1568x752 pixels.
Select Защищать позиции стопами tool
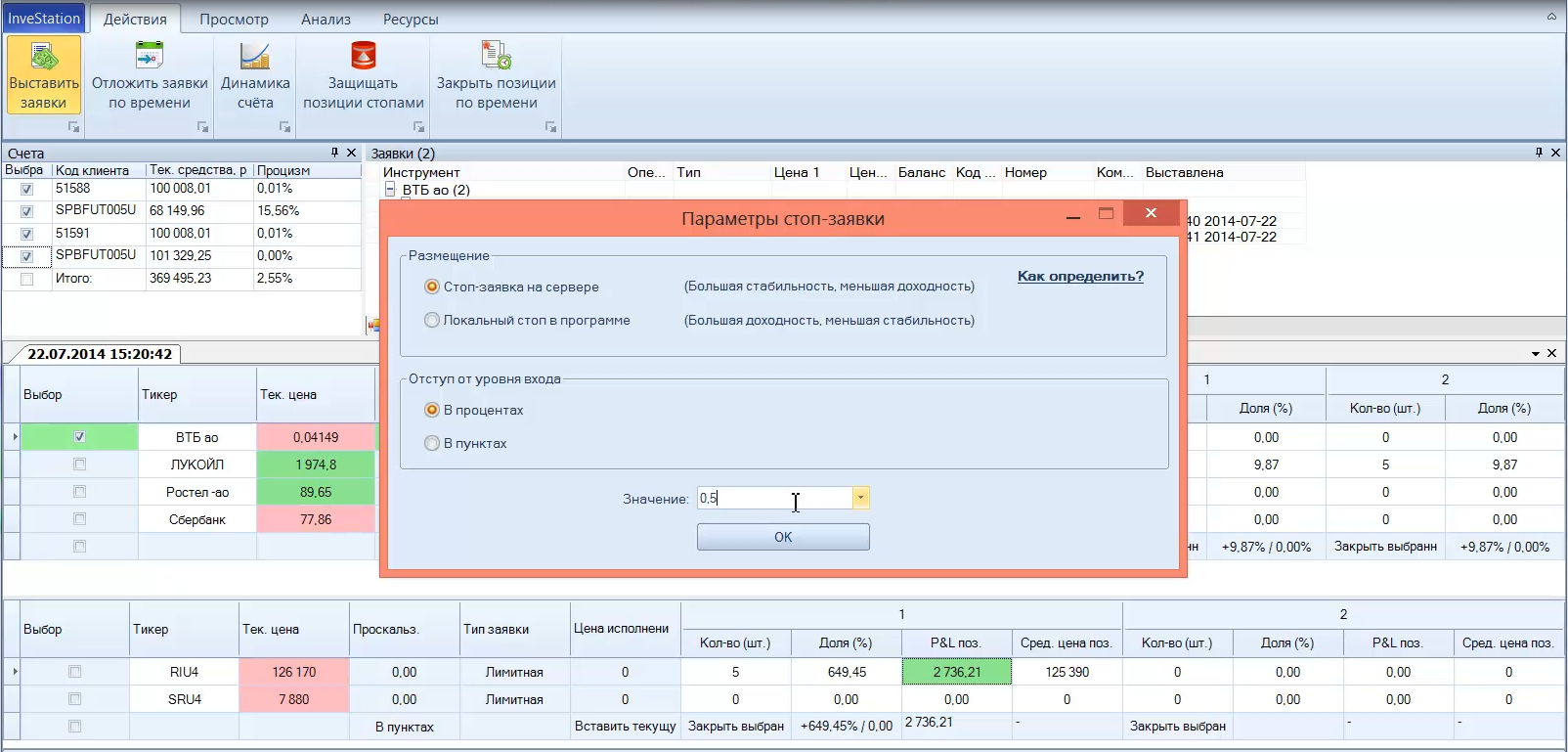364,75
